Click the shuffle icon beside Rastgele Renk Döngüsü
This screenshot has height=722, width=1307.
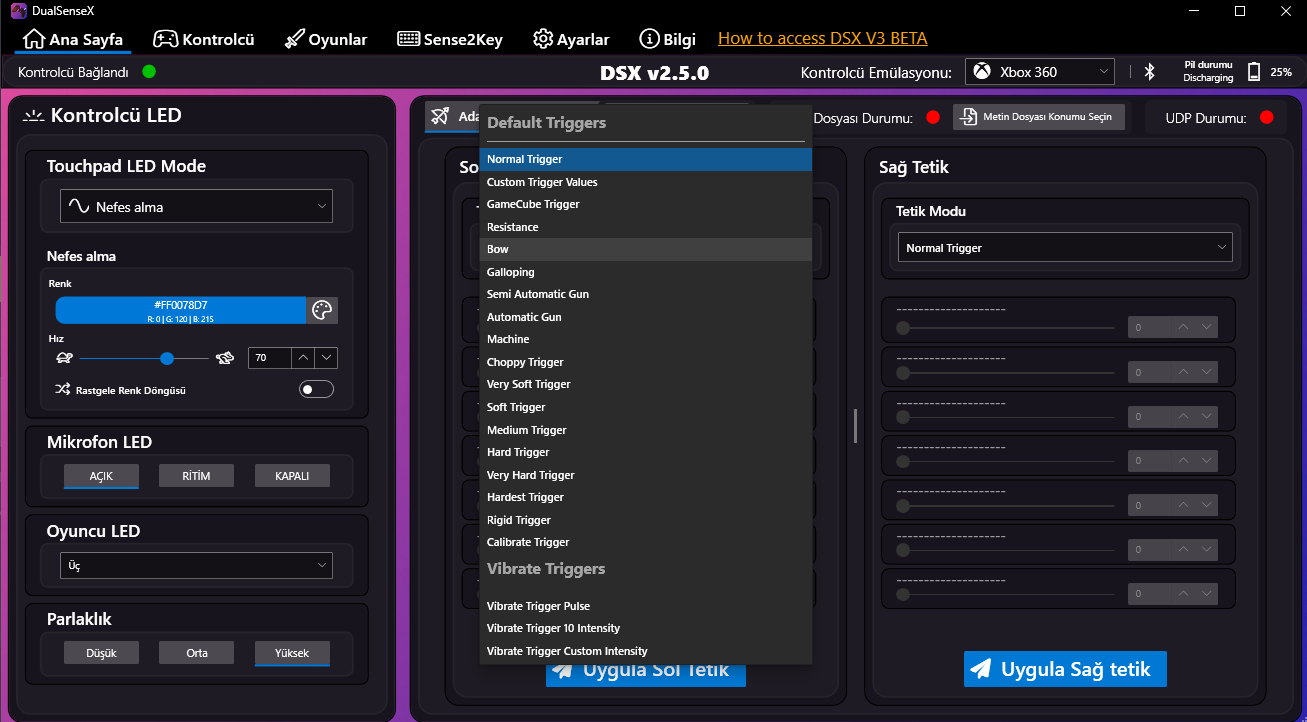pyautogui.click(x=62, y=390)
